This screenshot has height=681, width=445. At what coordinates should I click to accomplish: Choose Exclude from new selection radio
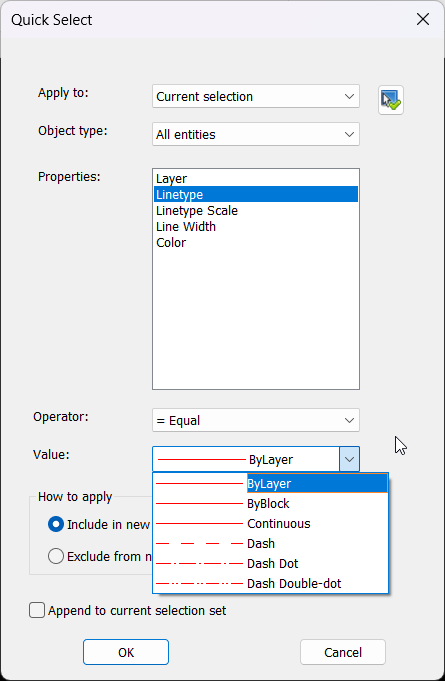click(56, 556)
